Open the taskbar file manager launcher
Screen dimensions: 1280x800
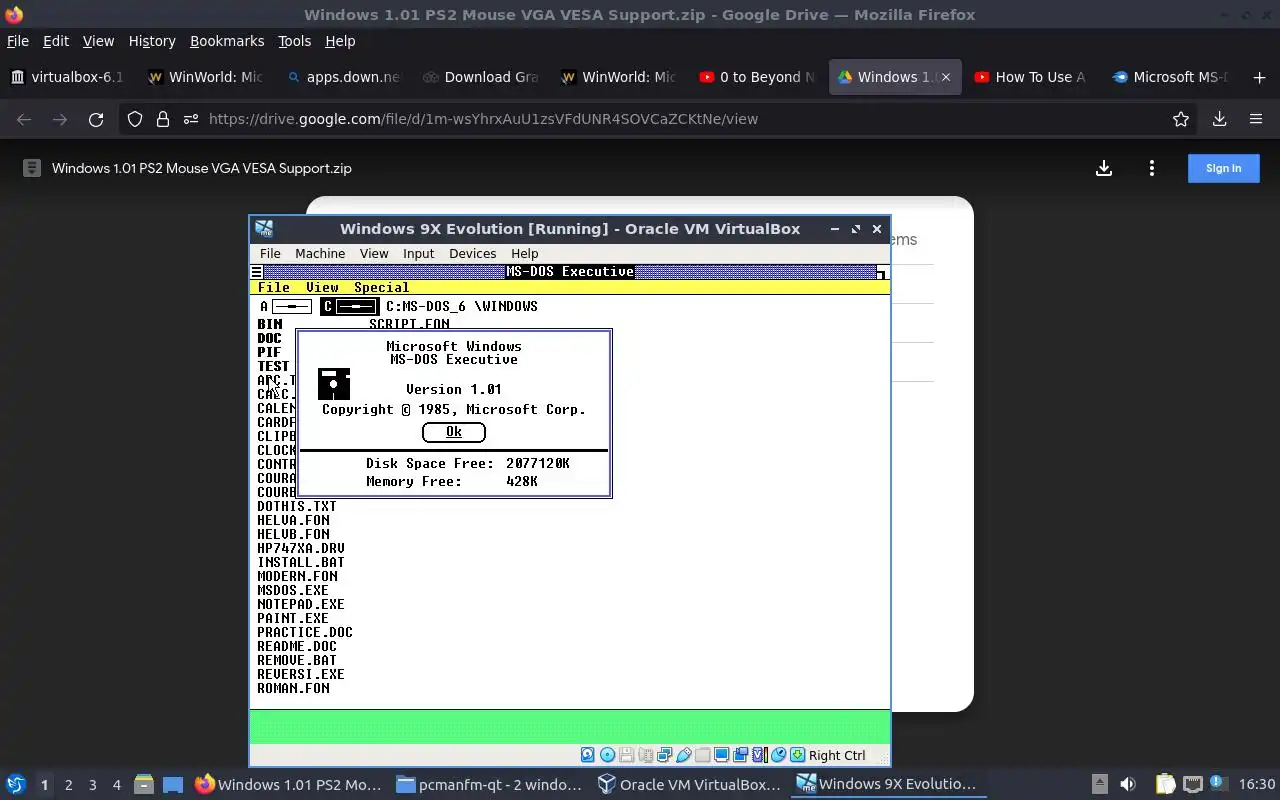point(143,784)
